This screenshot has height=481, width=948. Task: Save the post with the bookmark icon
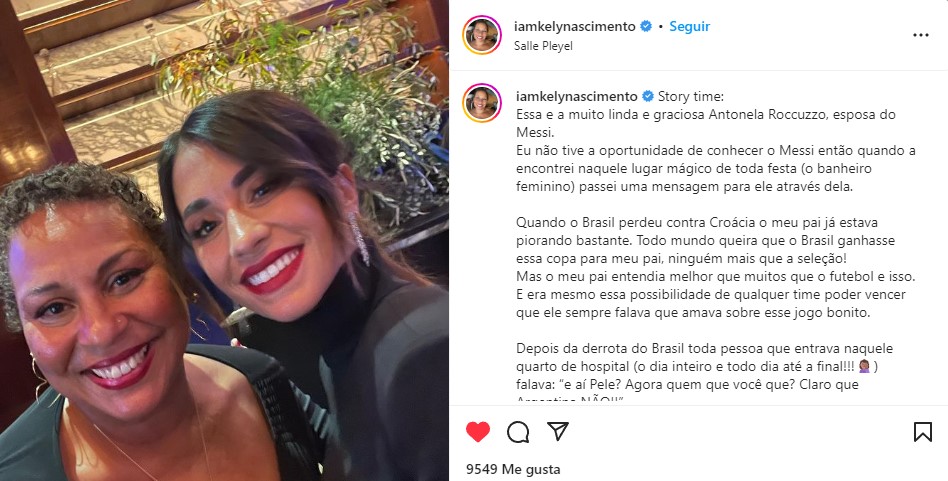(923, 431)
